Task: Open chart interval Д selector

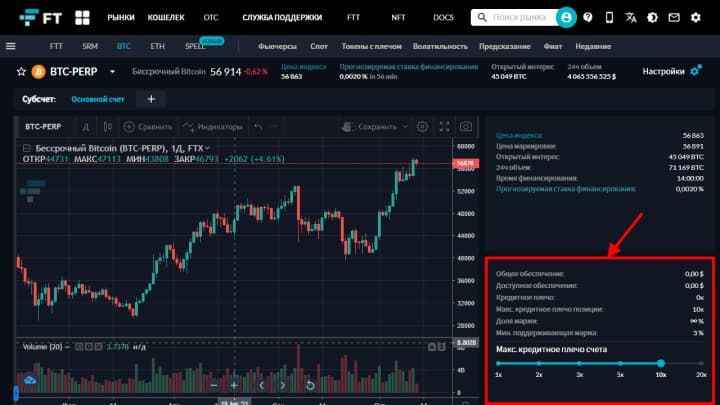Action: [86, 127]
